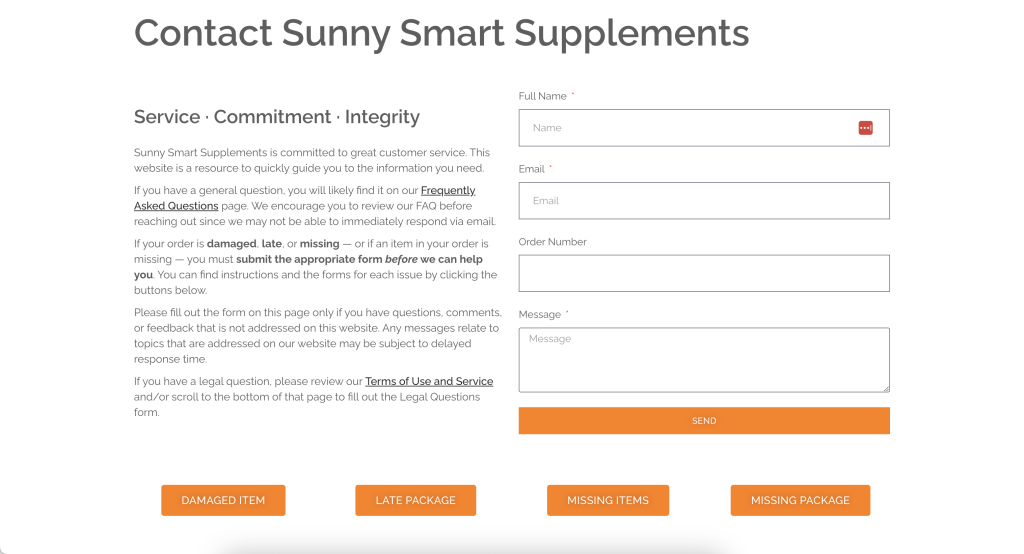Click the Service Commitment Integrity subheading
This screenshot has height=554, width=1024.
click(x=277, y=117)
